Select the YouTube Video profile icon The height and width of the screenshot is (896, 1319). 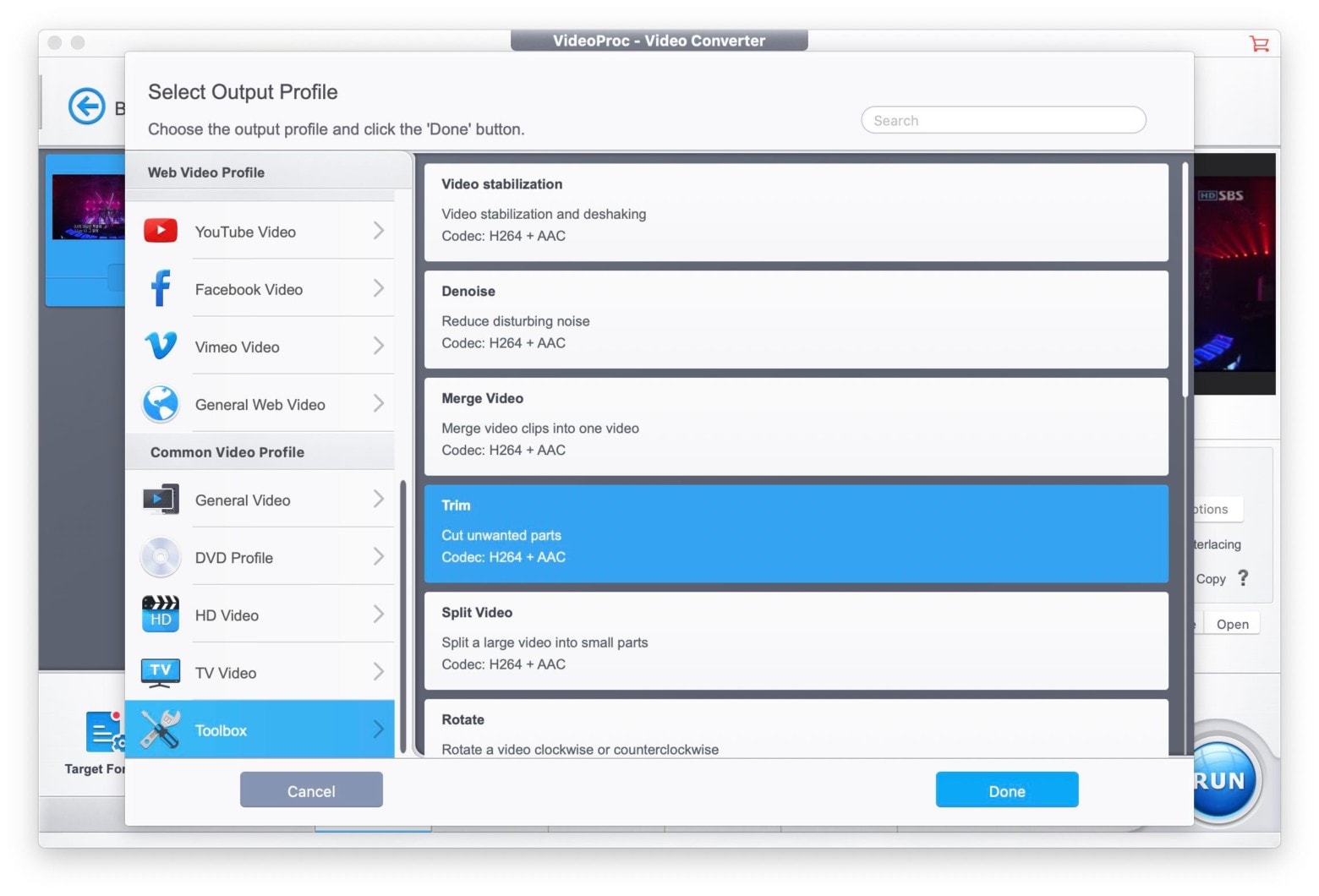pos(161,231)
